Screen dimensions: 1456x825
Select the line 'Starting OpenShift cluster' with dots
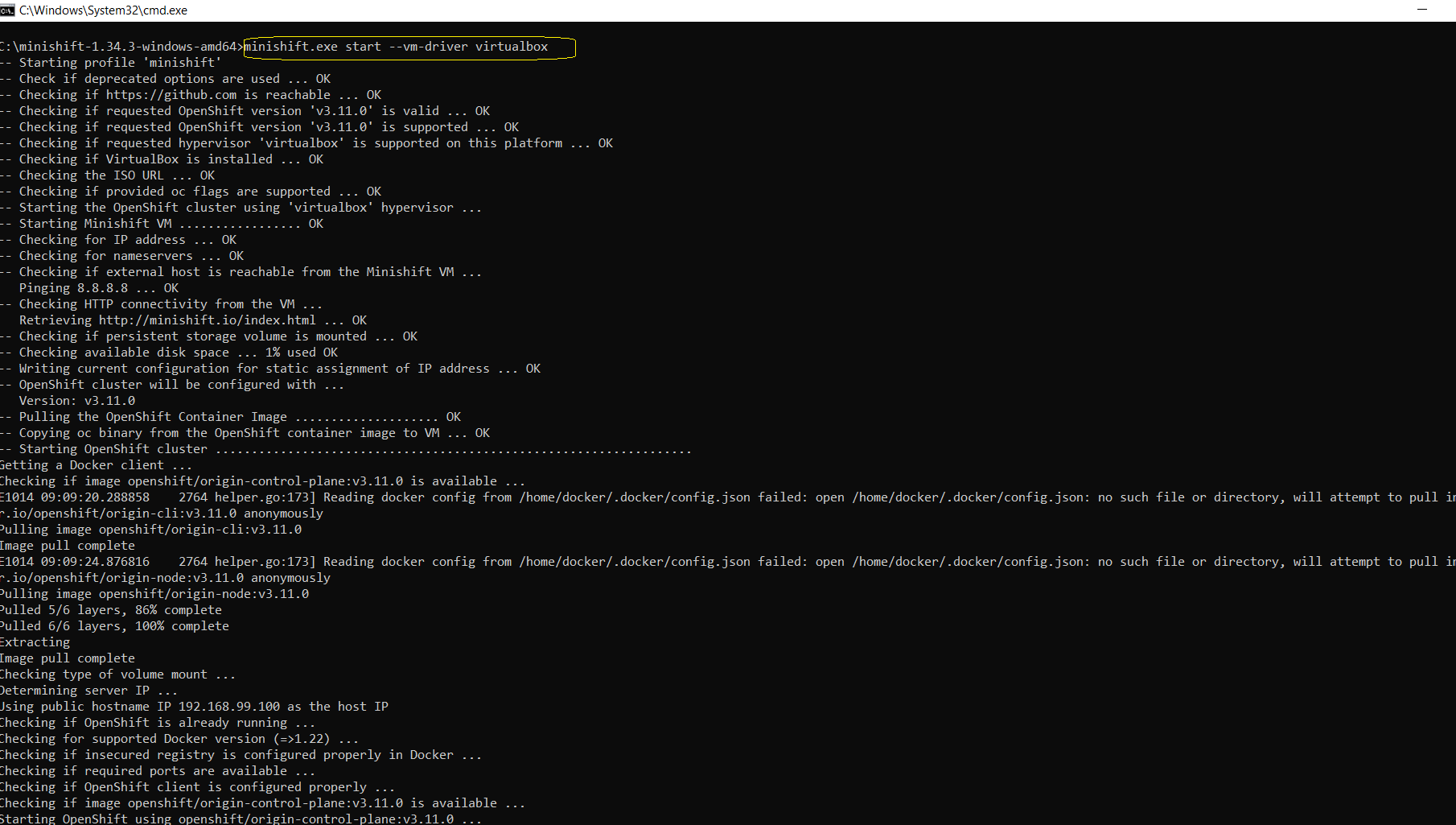[x=346, y=449]
